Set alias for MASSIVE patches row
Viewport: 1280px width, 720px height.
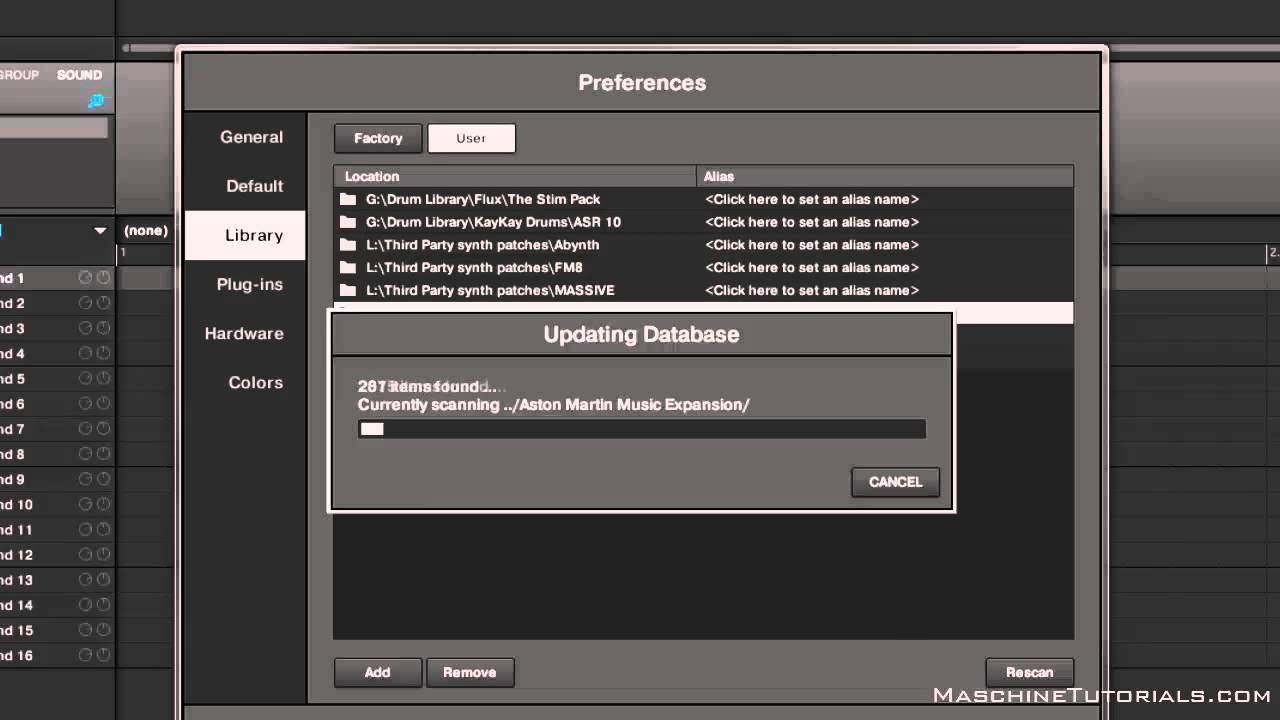click(812, 291)
